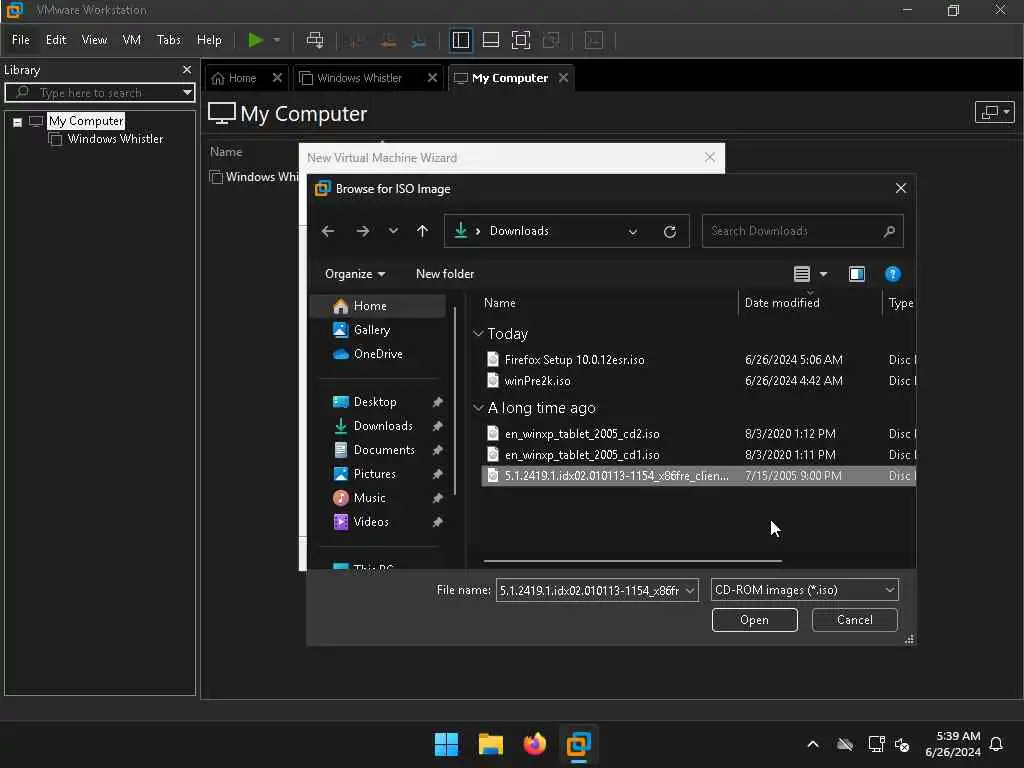The height and width of the screenshot is (768, 1024).
Task: Open File Explorer from the taskbar
Action: tap(490, 744)
